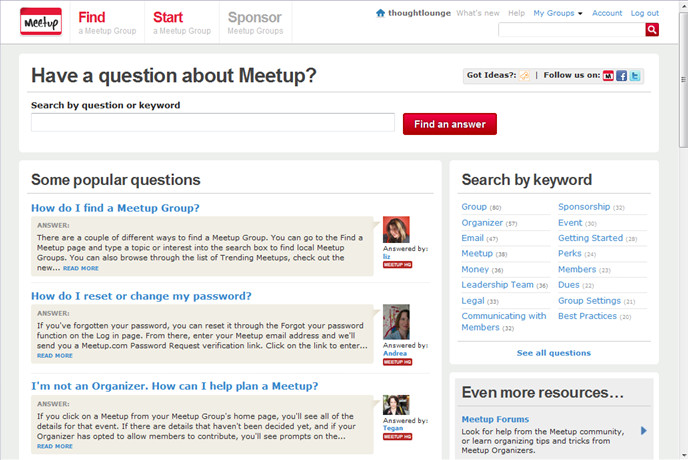Image resolution: width=688 pixels, height=460 pixels.
Task: Click the Find an answer button
Action: coord(449,124)
